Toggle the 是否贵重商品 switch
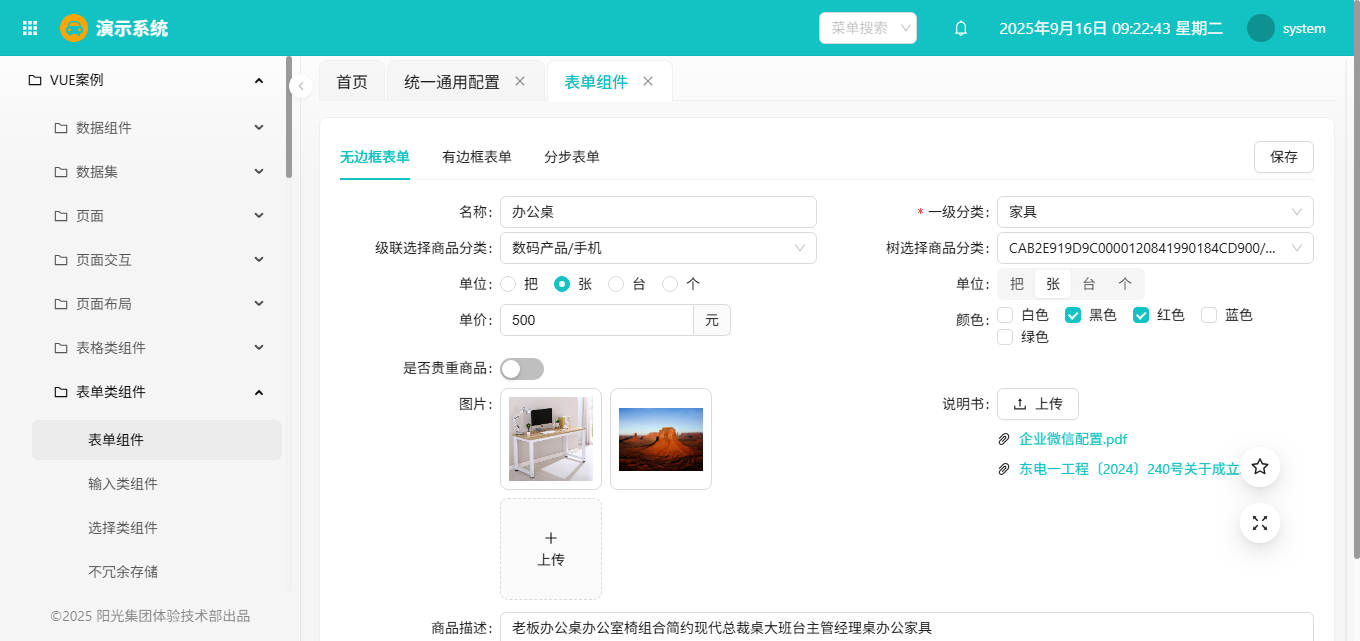The image size is (1360, 641). 522,369
